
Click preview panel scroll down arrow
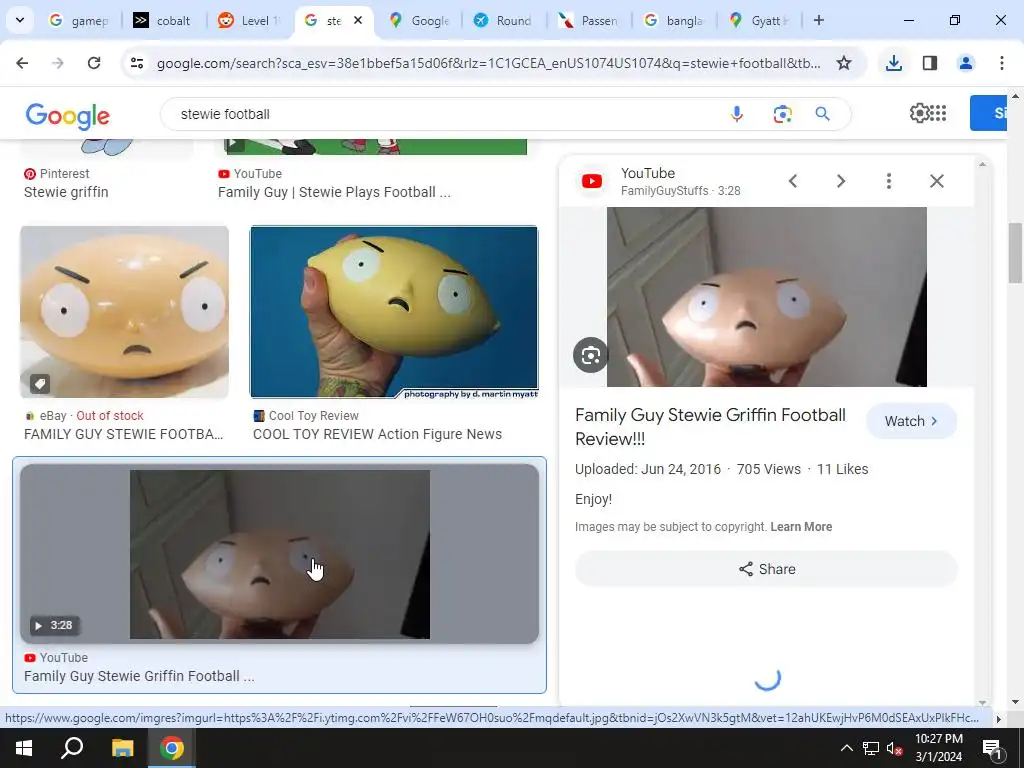983,702
